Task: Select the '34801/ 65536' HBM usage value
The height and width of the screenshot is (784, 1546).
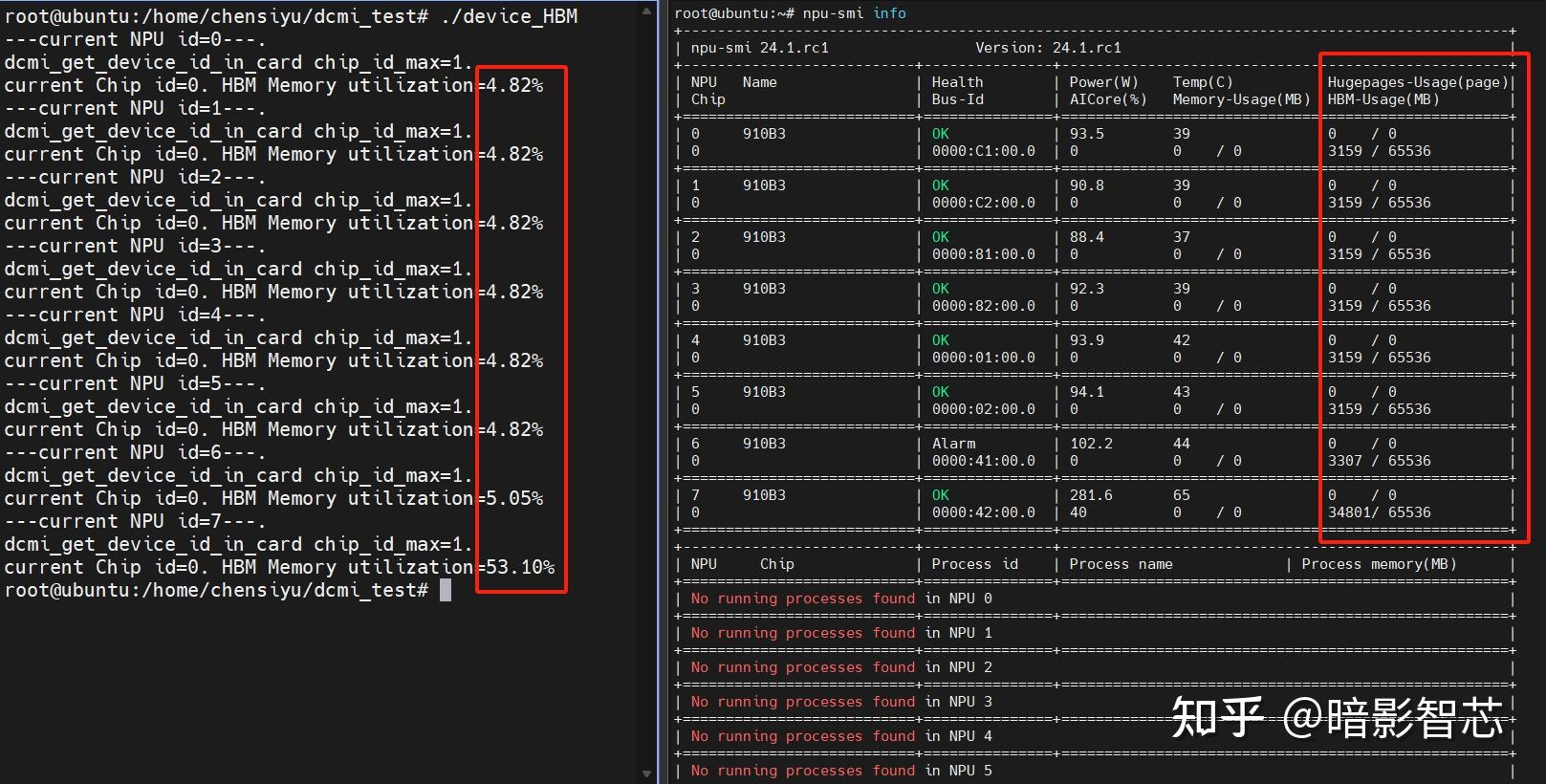Action: point(1379,512)
